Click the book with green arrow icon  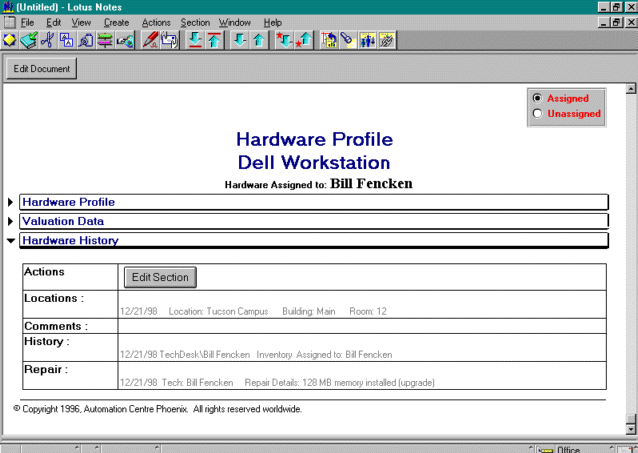point(28,40)
